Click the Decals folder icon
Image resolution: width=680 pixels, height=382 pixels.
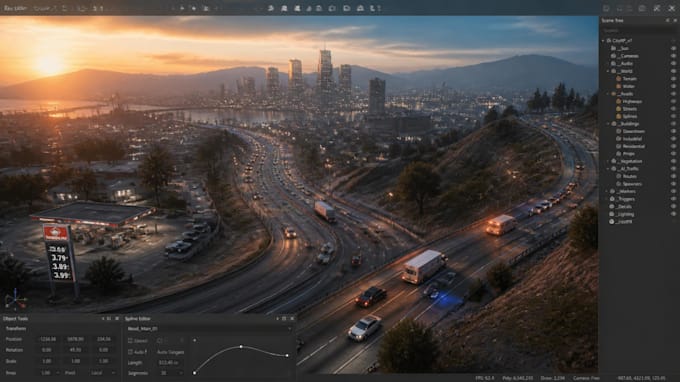point(612,206)
